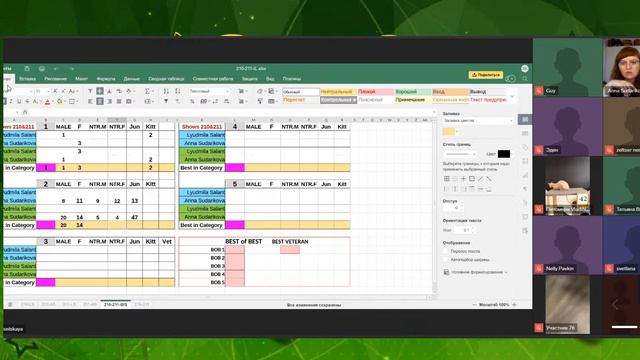640x360 pixels.
Task: Pick the black border color swatch
Action: [x=504, y=154]
